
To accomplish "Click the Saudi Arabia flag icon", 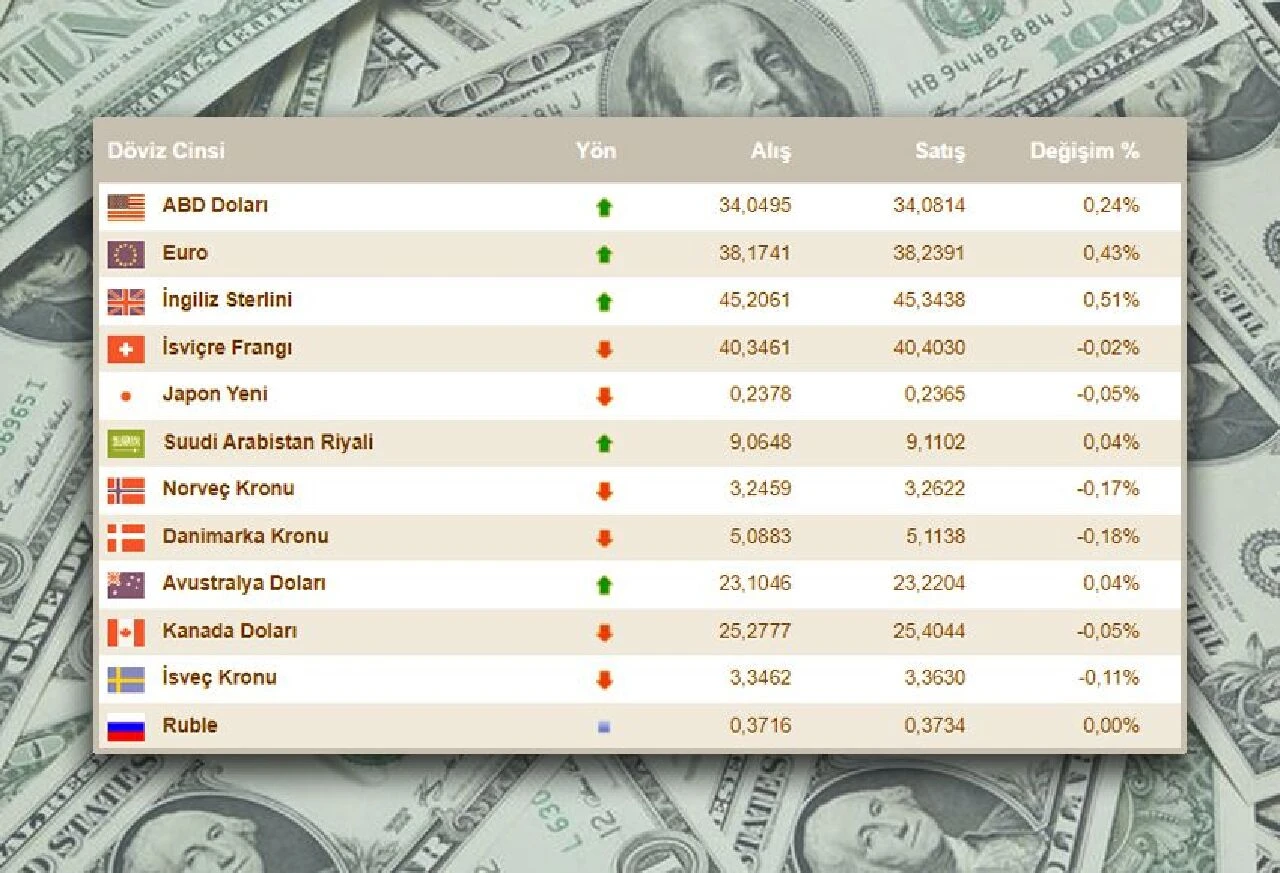I will (126, 443).
